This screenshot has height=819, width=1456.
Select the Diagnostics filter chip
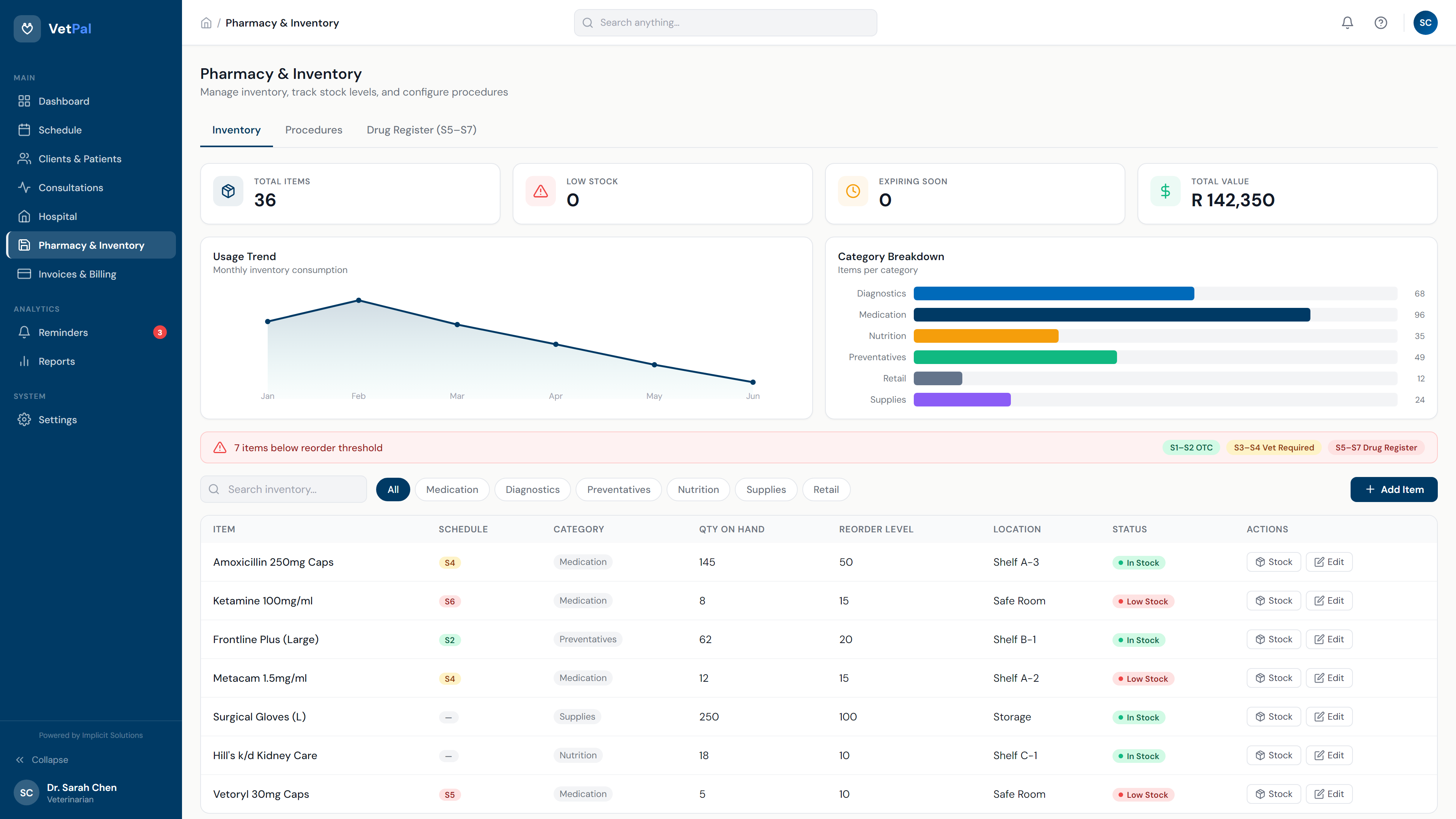[x=532, y=490]
